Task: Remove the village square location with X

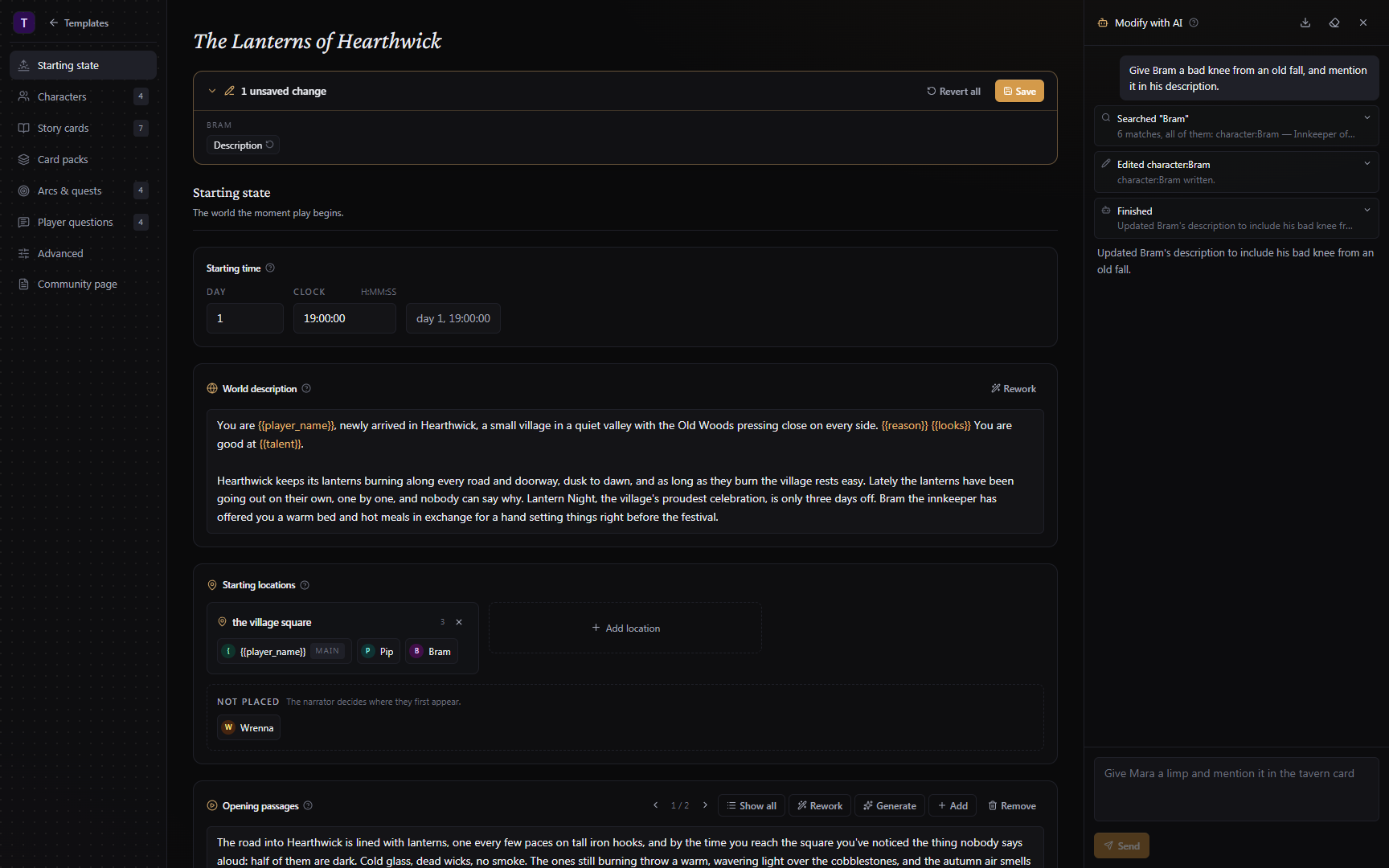Action: coord(459,622)
